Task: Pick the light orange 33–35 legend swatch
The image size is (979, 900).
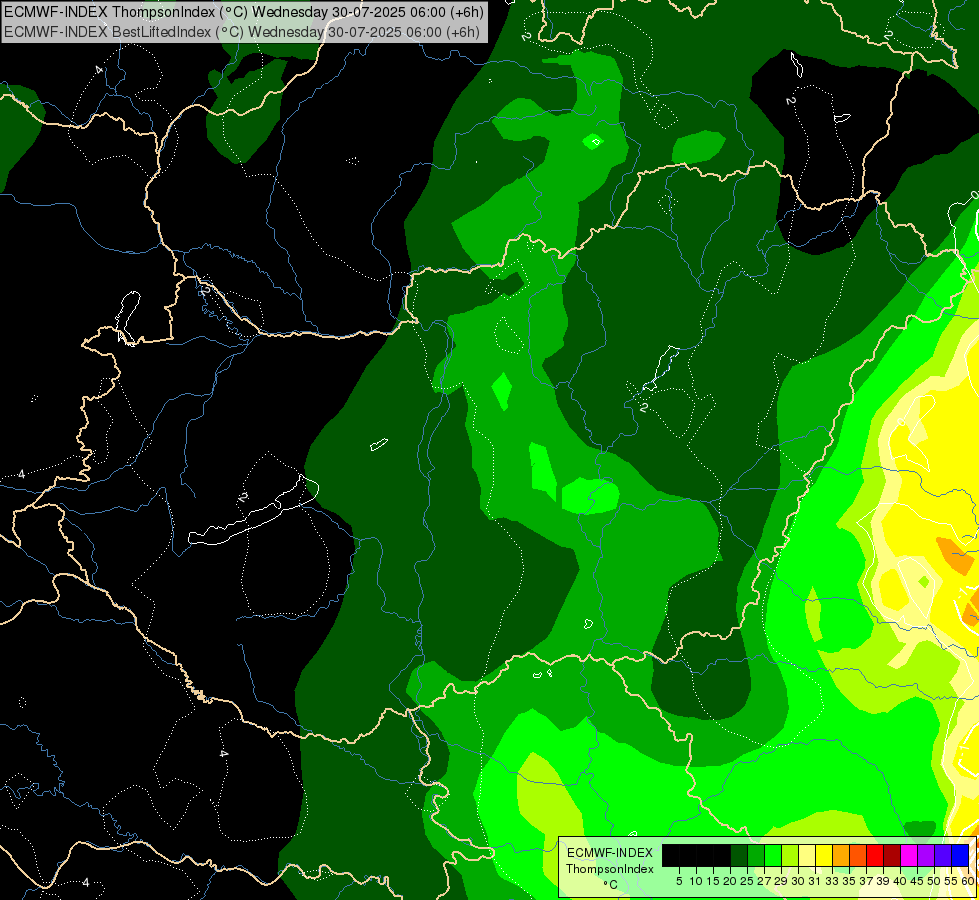Action: tap(841, 856)
